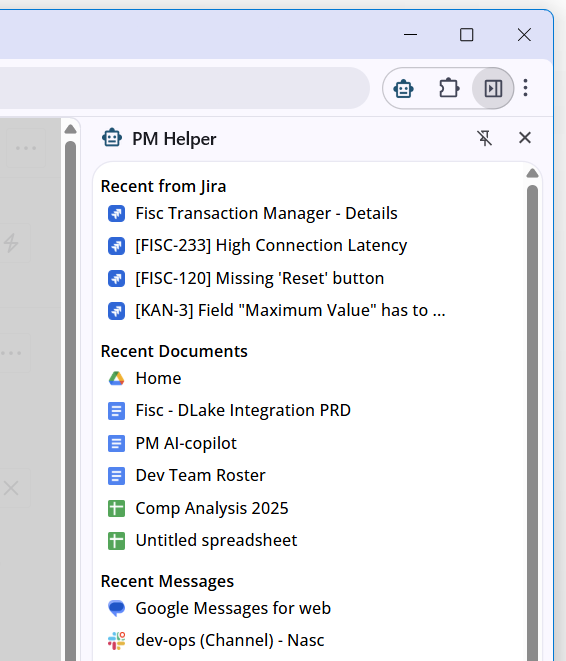
Task: Unpin the PM Helper side panel
Action: tap(485, 138)
